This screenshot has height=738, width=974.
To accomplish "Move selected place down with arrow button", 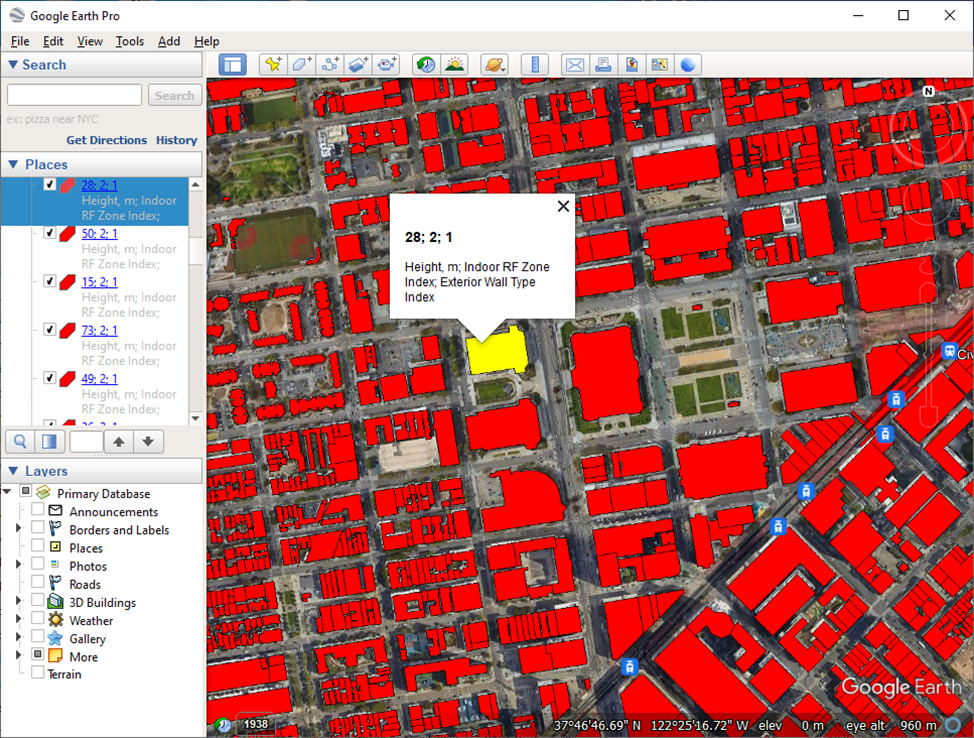I will (148, 442).
